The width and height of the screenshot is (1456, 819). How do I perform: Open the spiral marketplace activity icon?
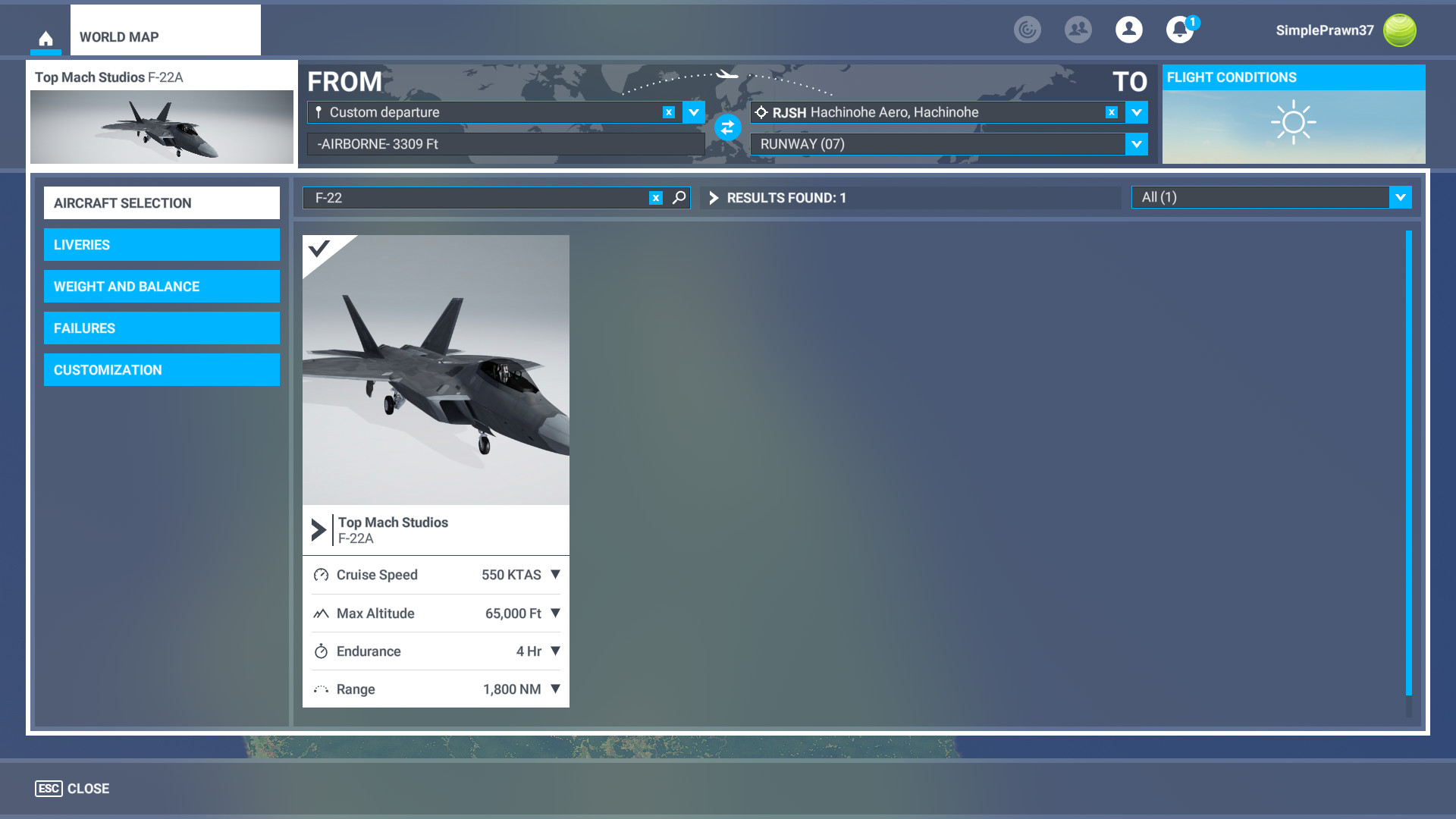[x=1027, y=30]
